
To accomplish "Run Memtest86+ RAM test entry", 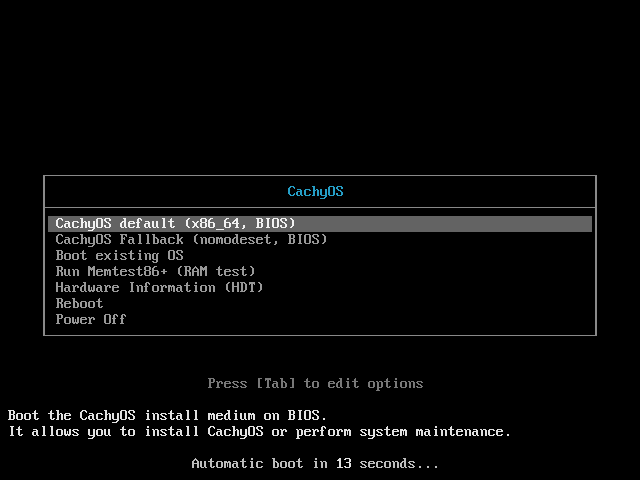I will click(x=155, y=271).
